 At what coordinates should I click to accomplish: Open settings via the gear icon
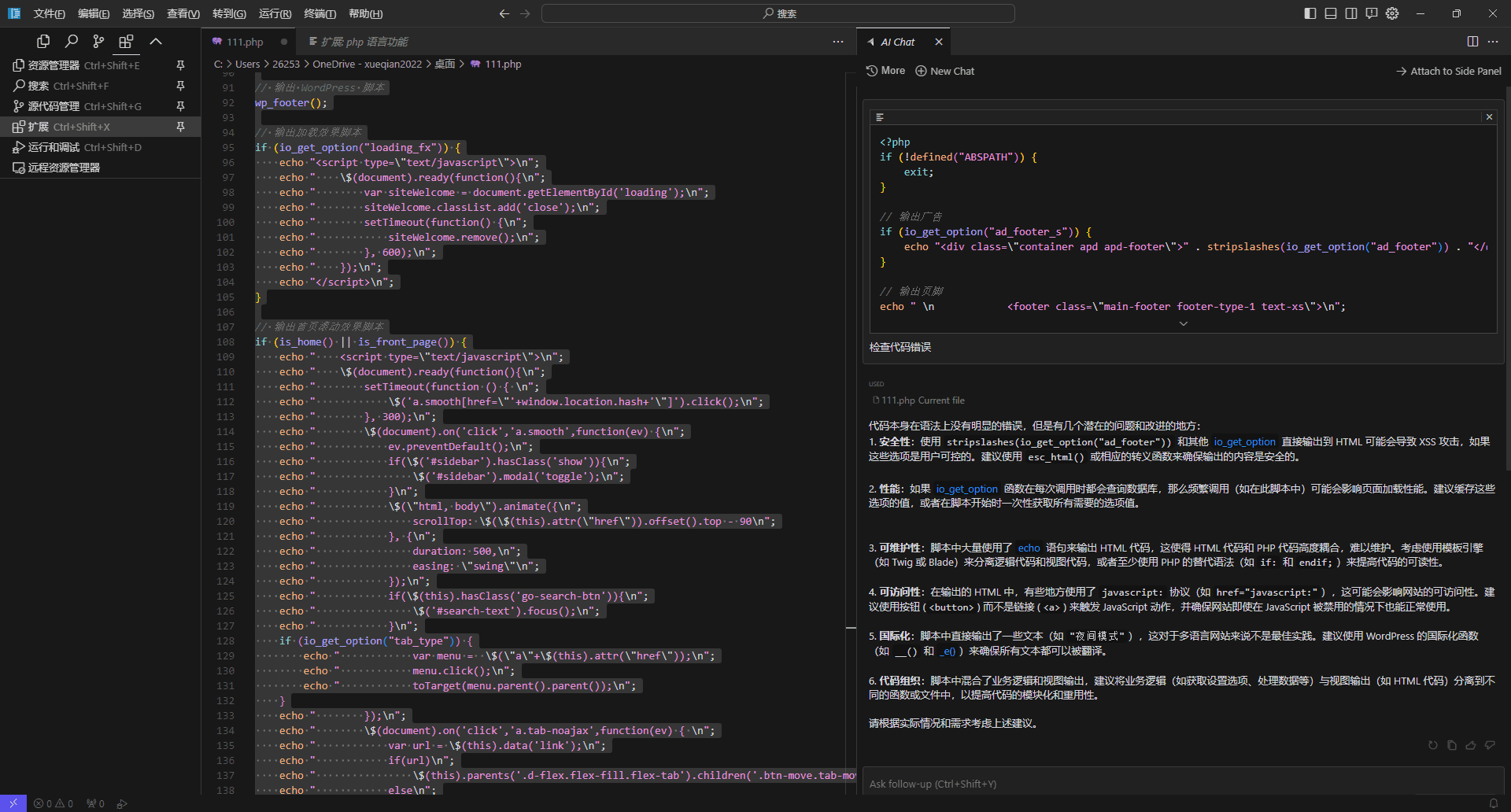(1392, 13)
